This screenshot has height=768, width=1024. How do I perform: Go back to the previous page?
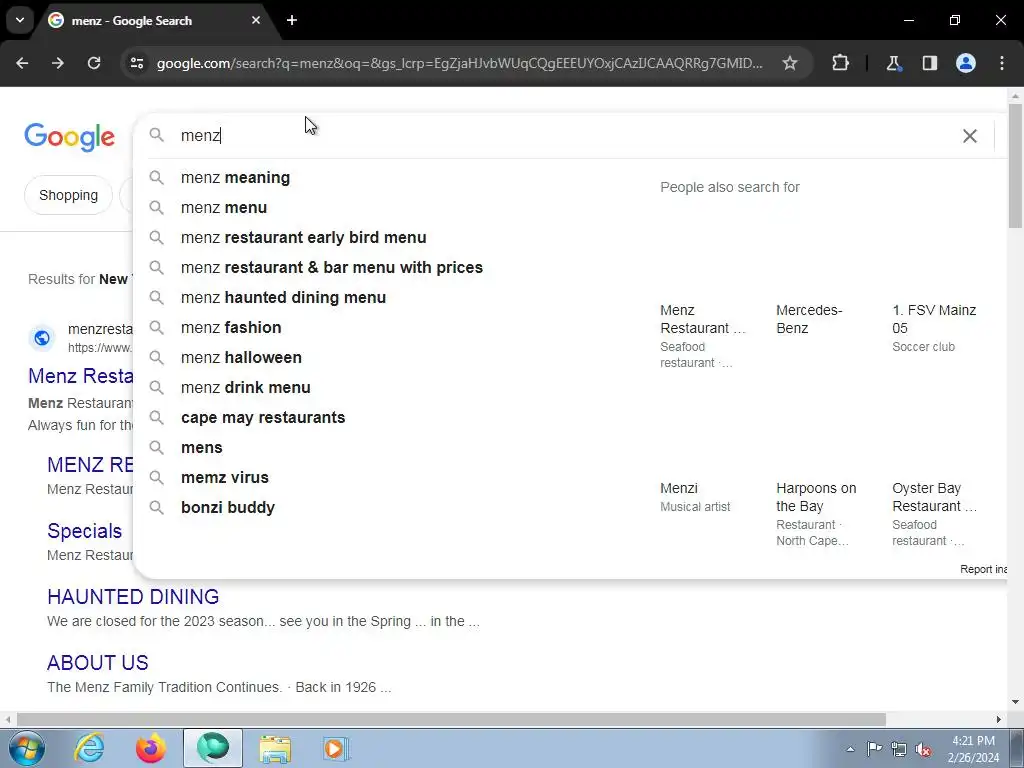click(22, 63)
